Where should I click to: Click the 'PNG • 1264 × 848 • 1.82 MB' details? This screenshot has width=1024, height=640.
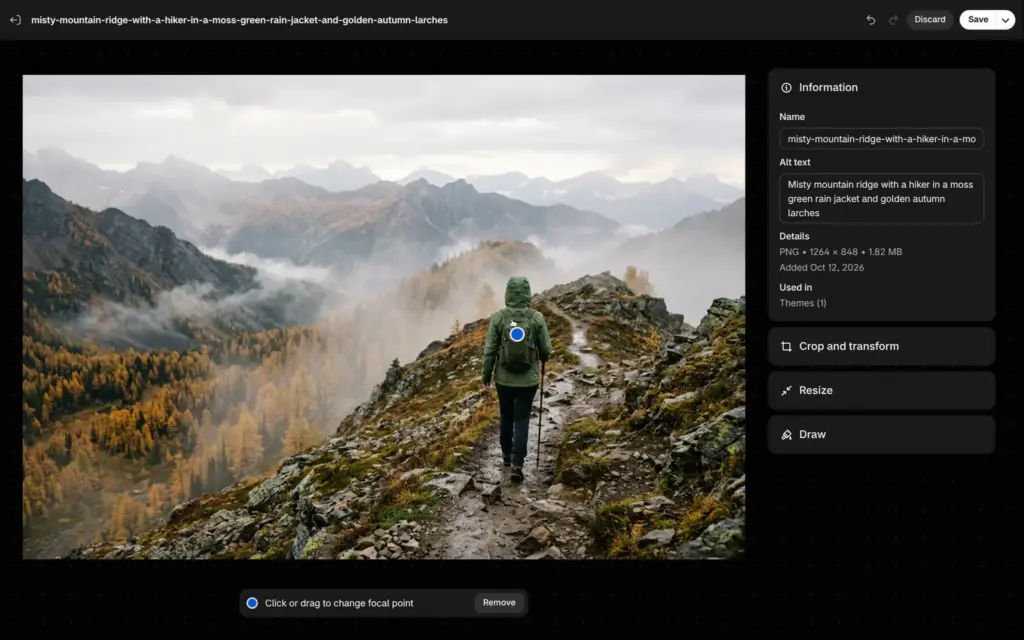pos(840,252)
